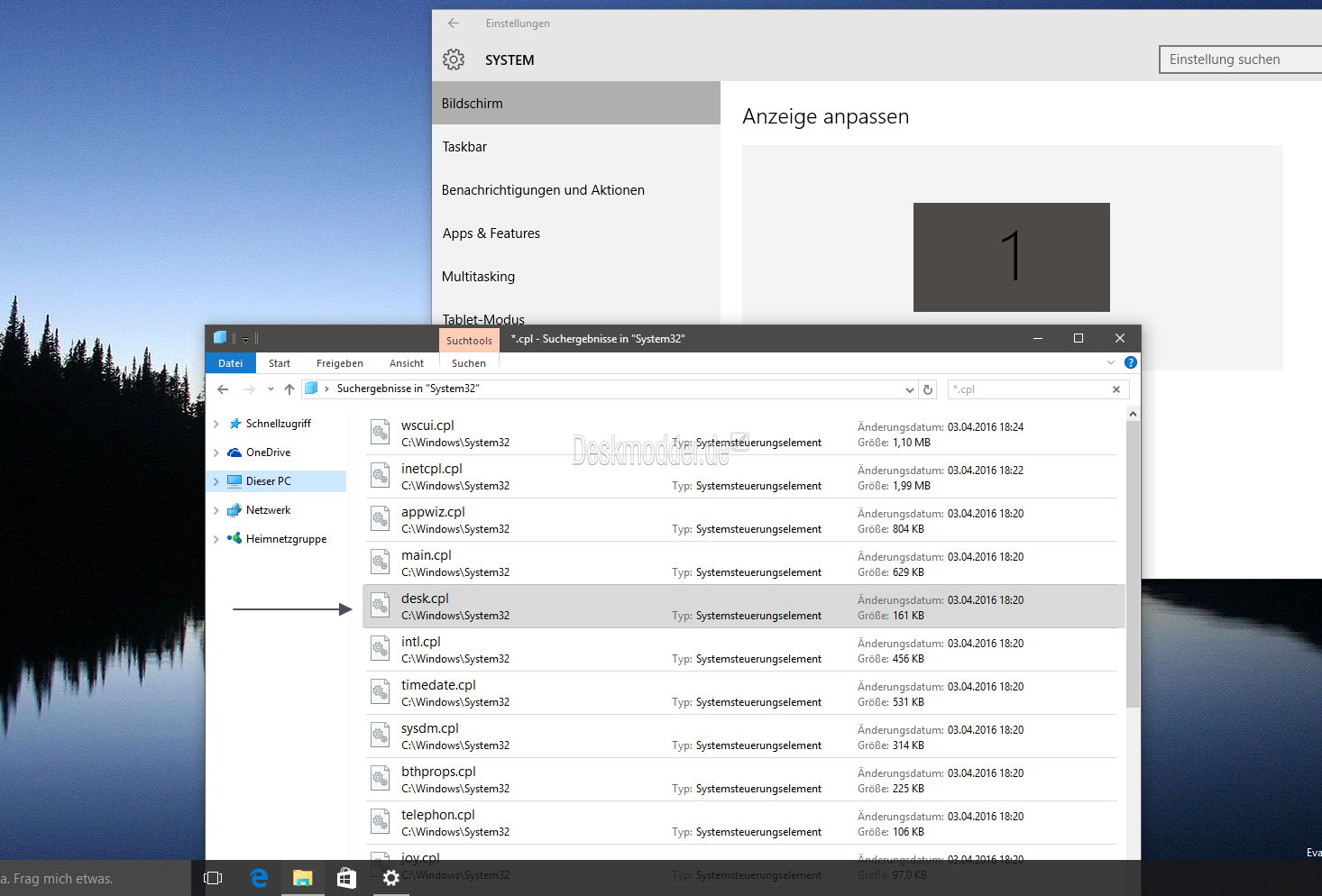Click the Settings back arrow
This screenshot has width=1322, height=896.
[x=454, y=23]
